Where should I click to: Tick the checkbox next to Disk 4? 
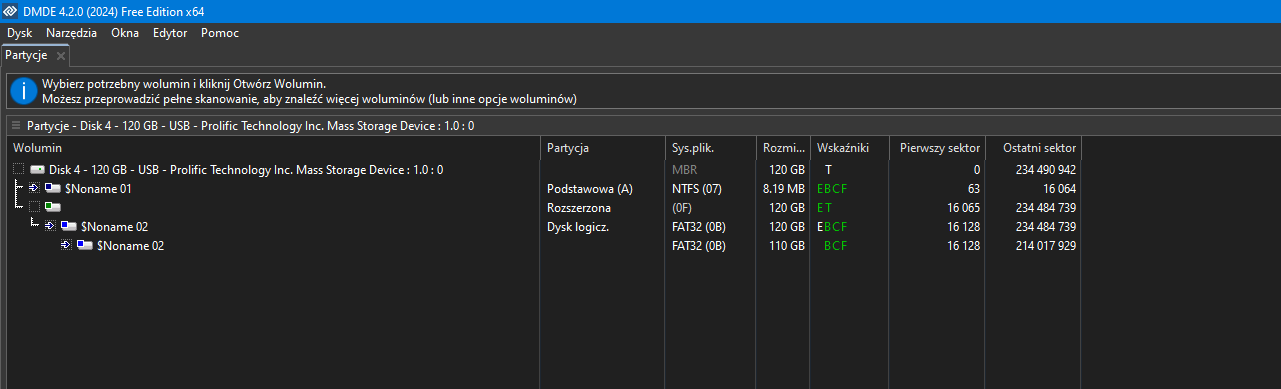pyautogui.click(x=19, y=170)
